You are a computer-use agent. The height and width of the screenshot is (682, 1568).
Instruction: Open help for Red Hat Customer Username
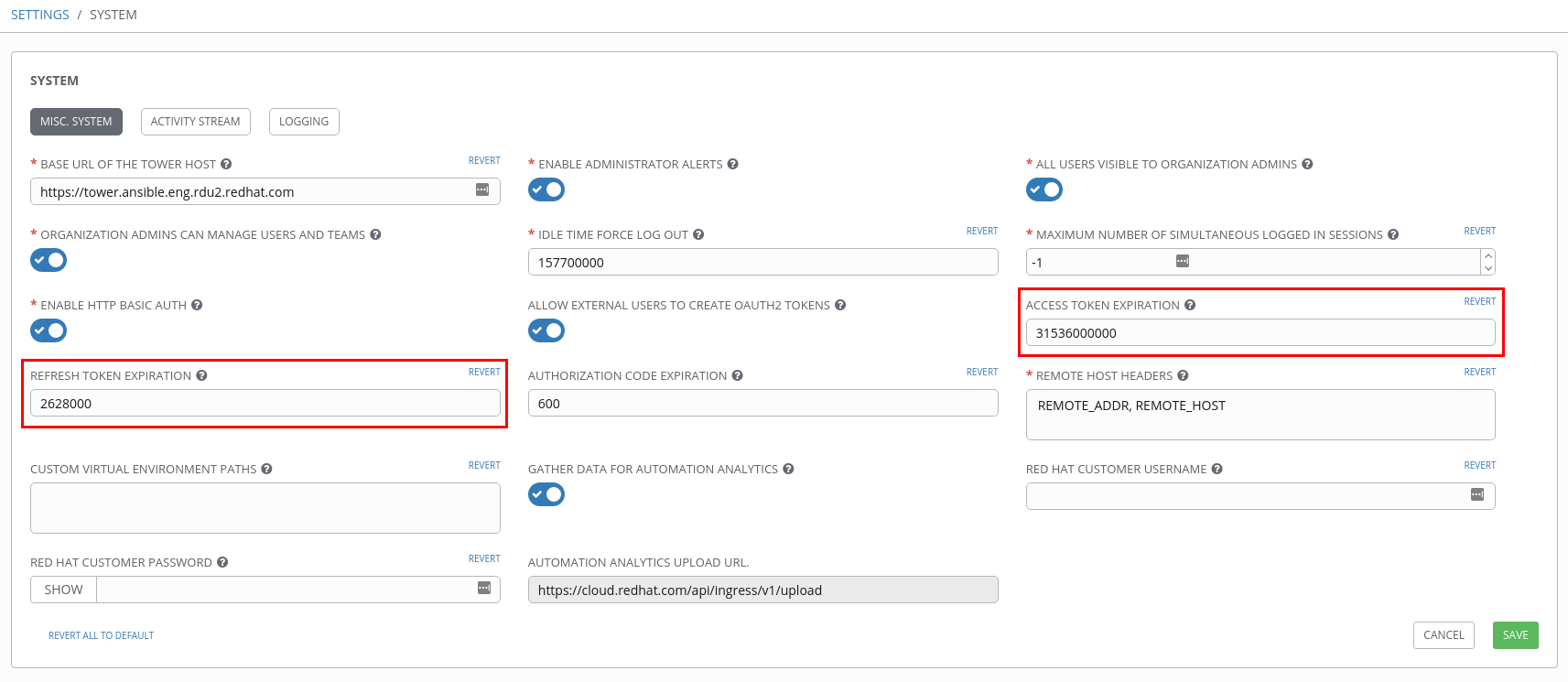point(1217,470)
